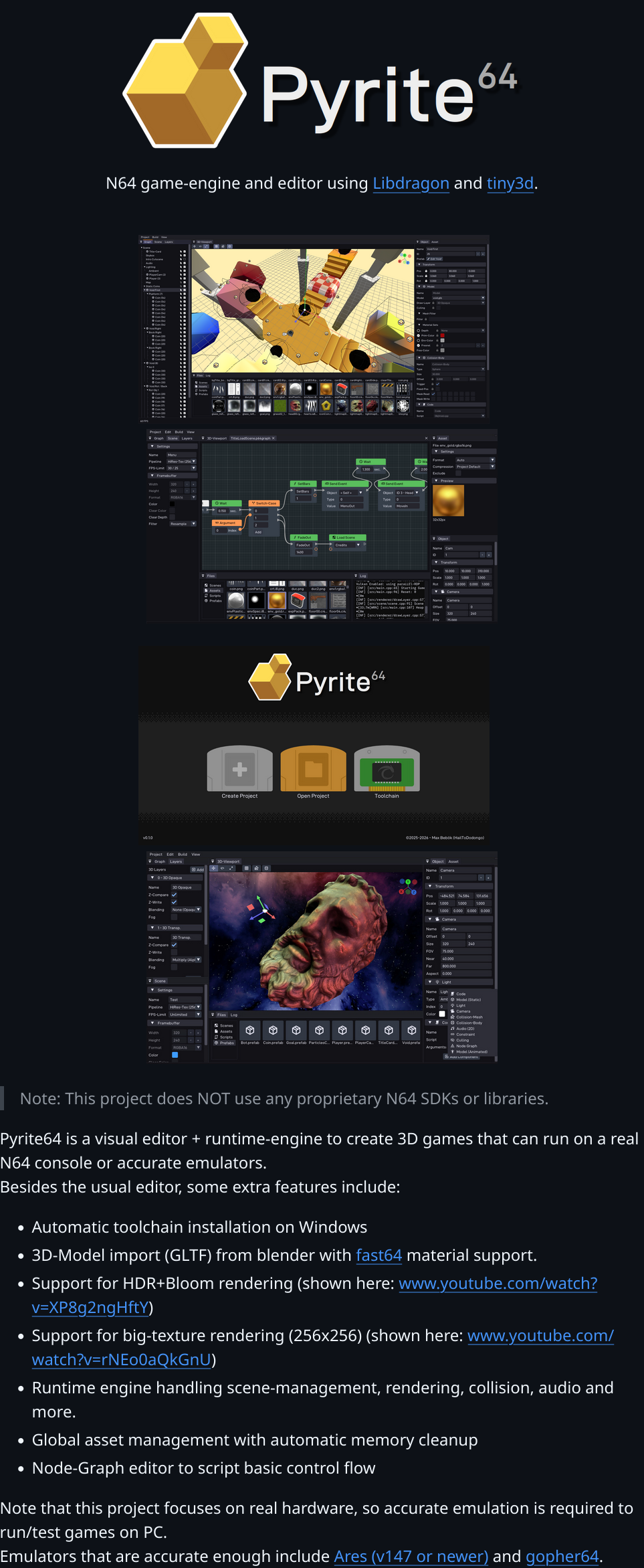Toggle Z-Write checkbox for 3D Opaque layer

(175, 902)
